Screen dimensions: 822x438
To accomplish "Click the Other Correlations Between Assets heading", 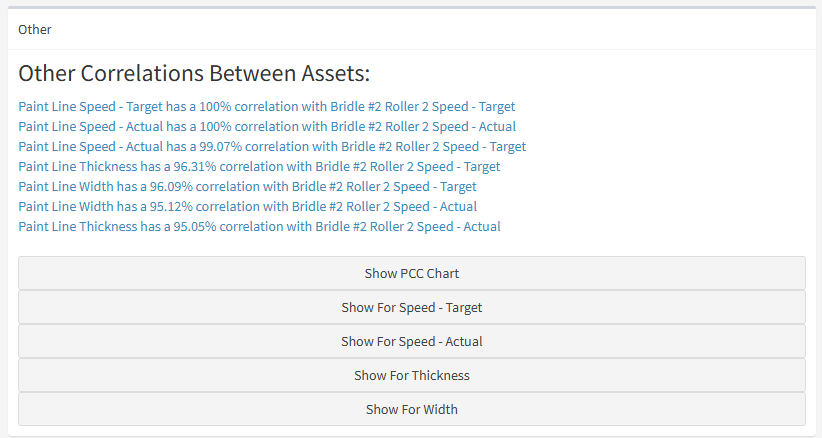I will point(194,73).
